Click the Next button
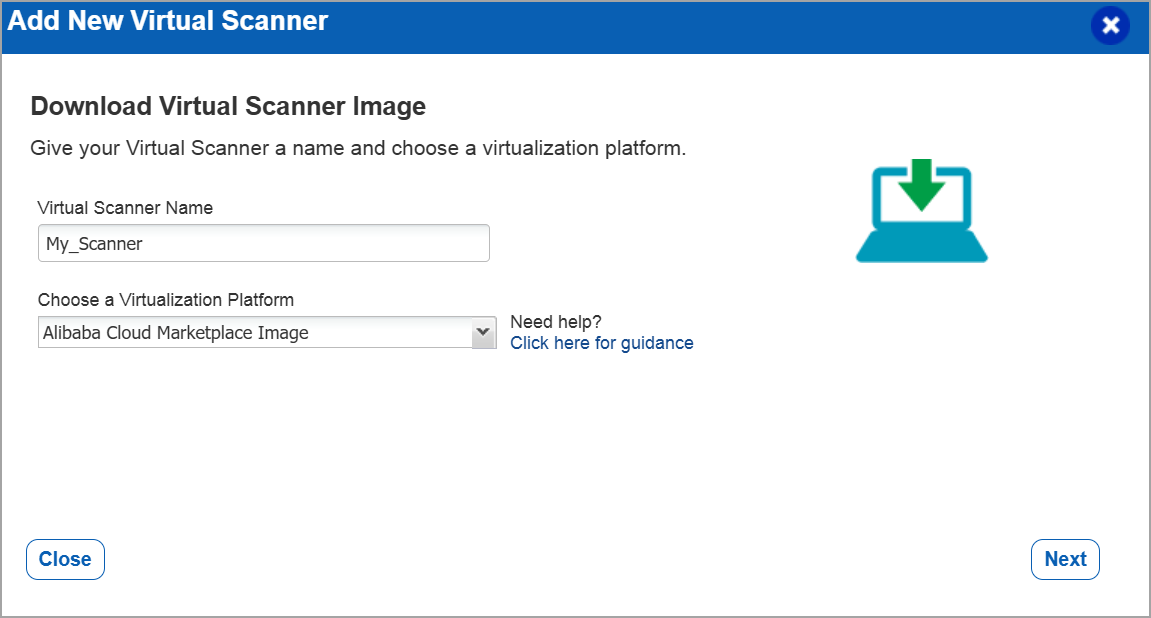Viewport: 1151px width, 618px height. click(1064, 559)
